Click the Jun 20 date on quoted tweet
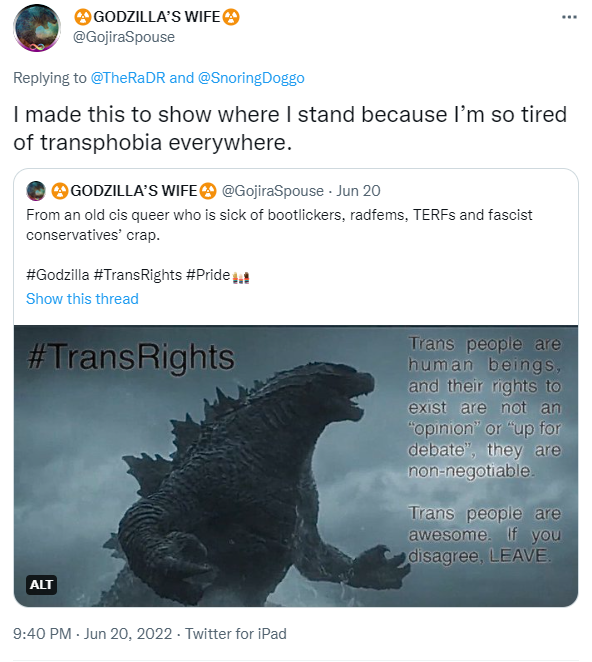This screenshot has height=662, width=592. (x=358, y=191)
